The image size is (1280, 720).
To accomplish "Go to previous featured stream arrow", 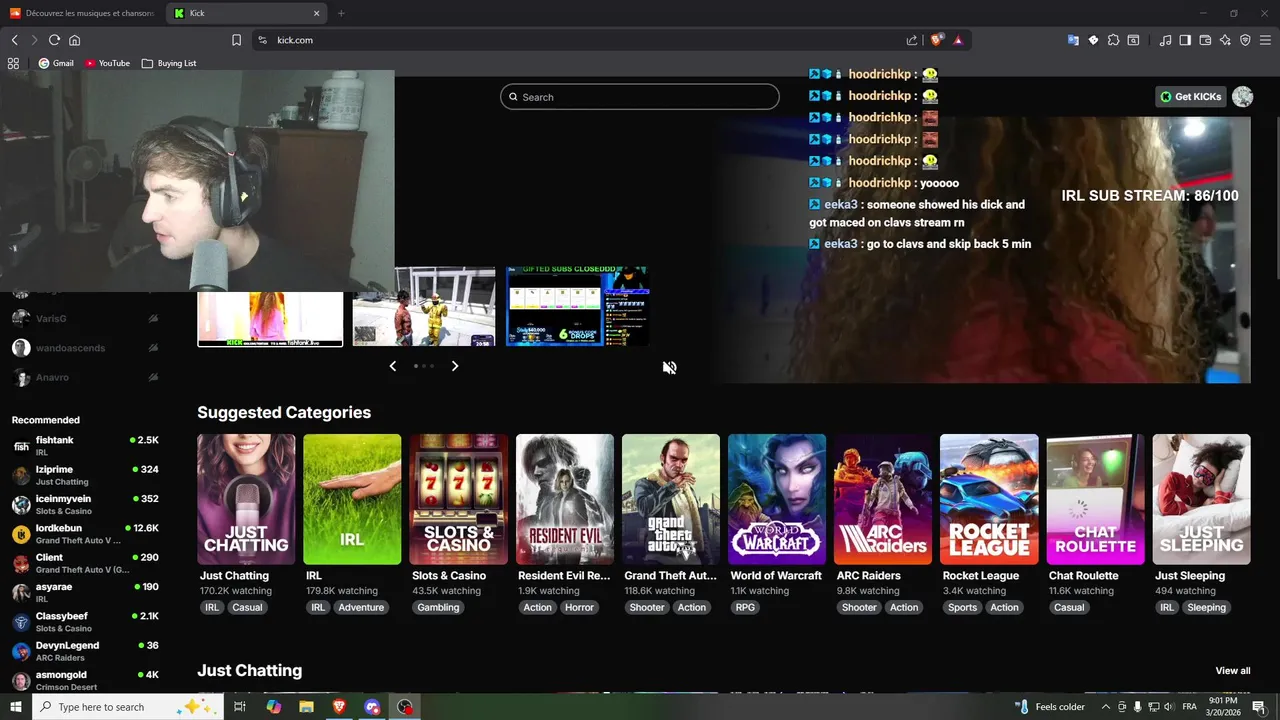I will pyautogui.click(x=392, y=366).
